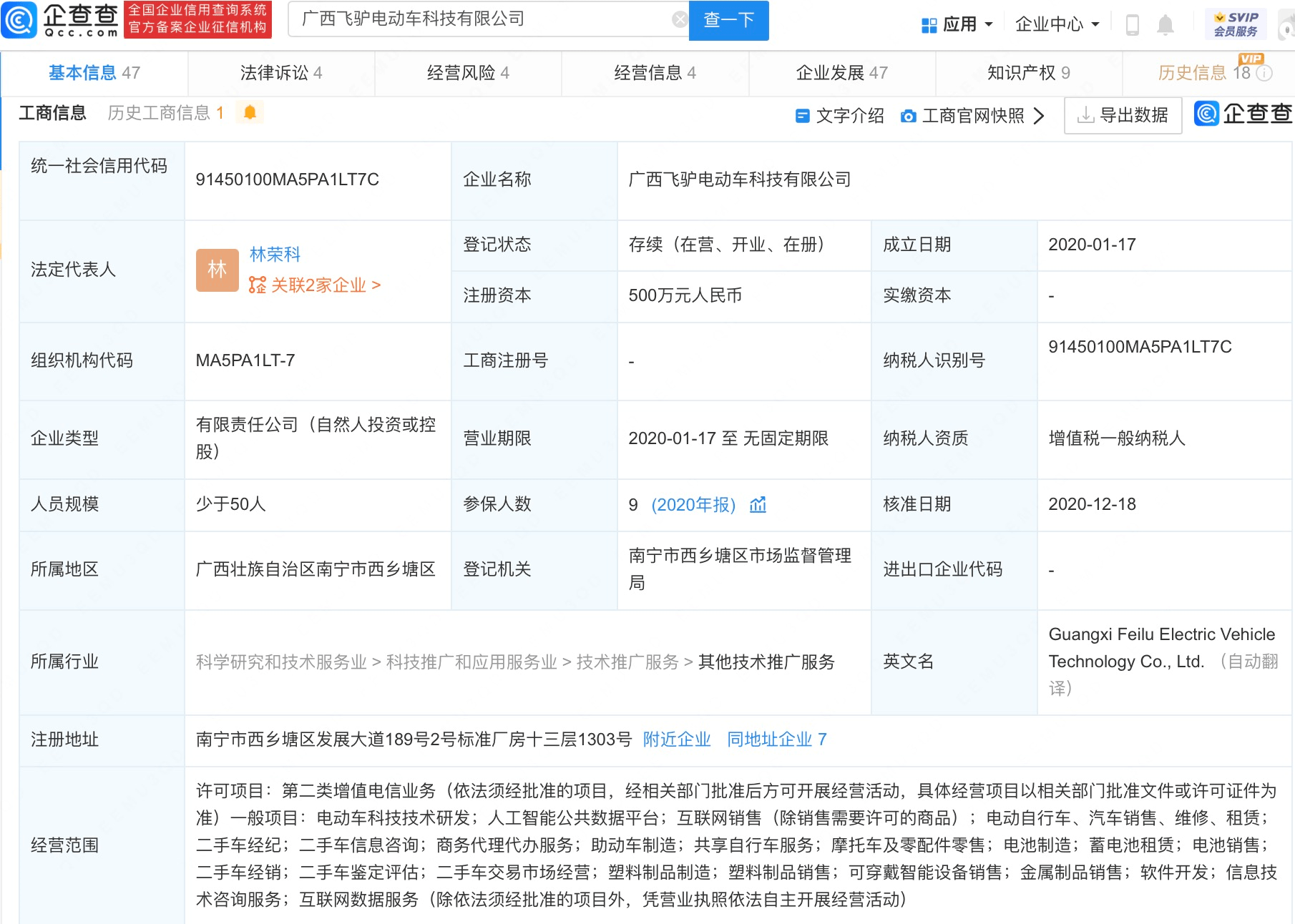Switch to the 经营信息 4 tab
This screenshot has height=924, width=1295.
point(655,73)
